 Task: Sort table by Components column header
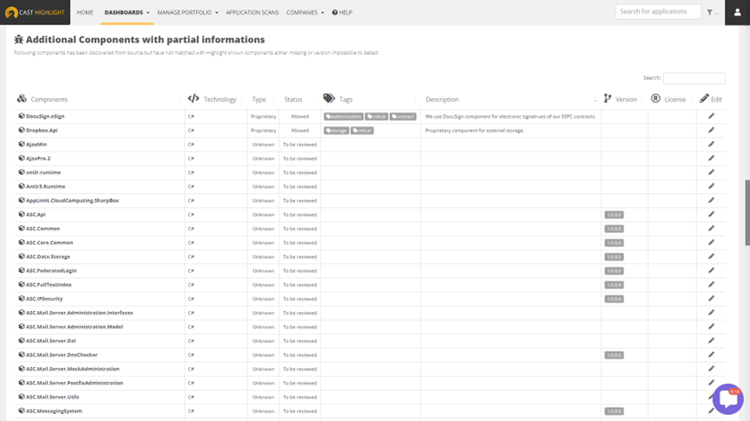[x=49, y=99]
